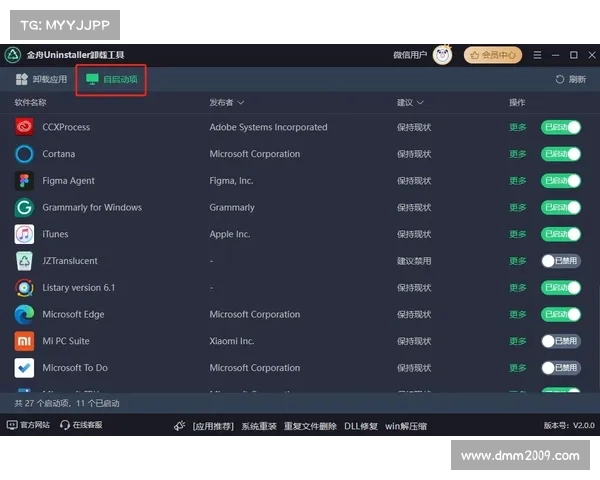Turn off Microsoft Edge startup toggle

point(561,314)
